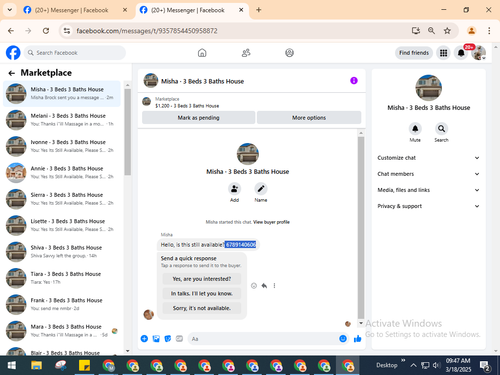
Task: Reload the page
Action: point(46,31)
